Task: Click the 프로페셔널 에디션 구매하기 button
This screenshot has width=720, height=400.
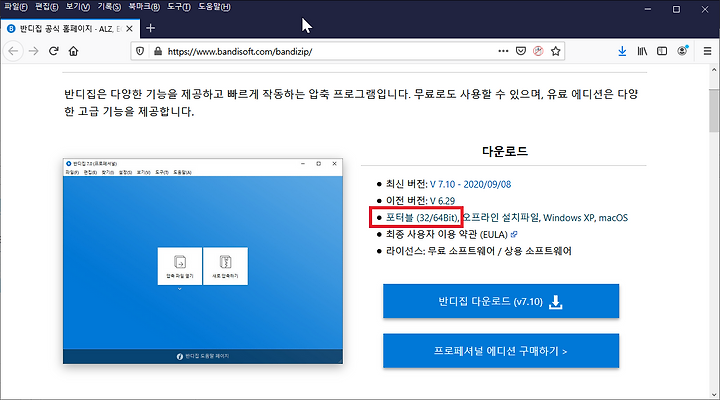Action: 501,351
